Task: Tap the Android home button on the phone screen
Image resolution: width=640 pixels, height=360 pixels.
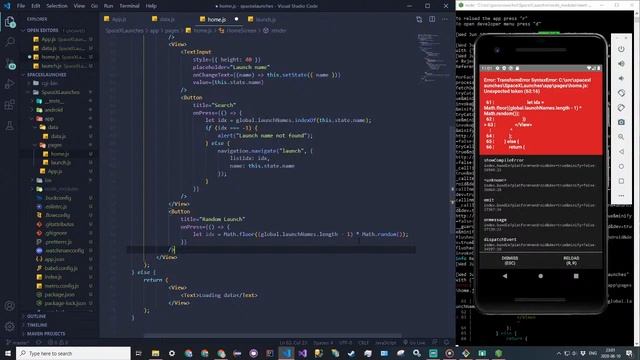Action: coord(540,276)
